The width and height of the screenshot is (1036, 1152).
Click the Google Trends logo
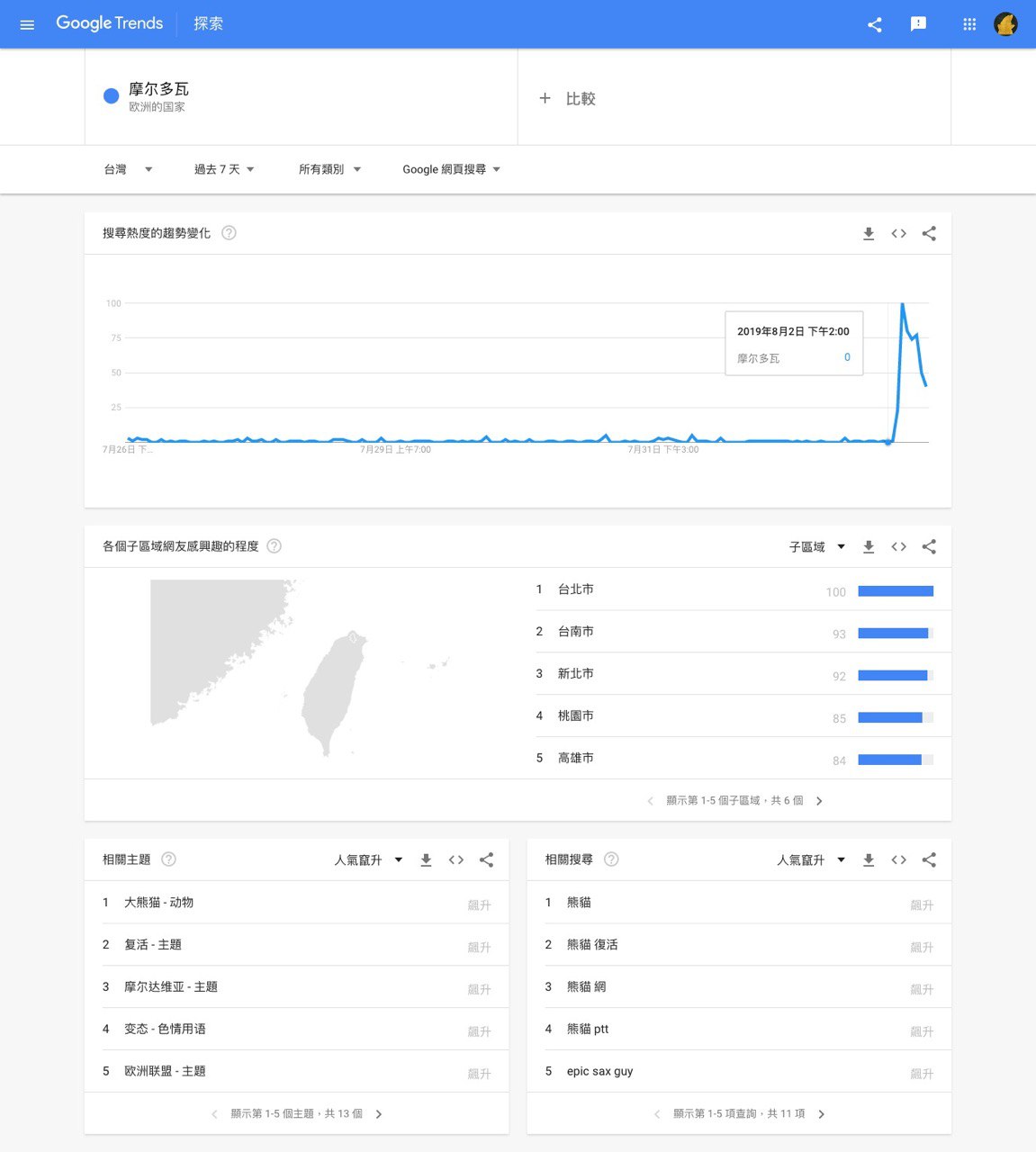pos(110,23)
